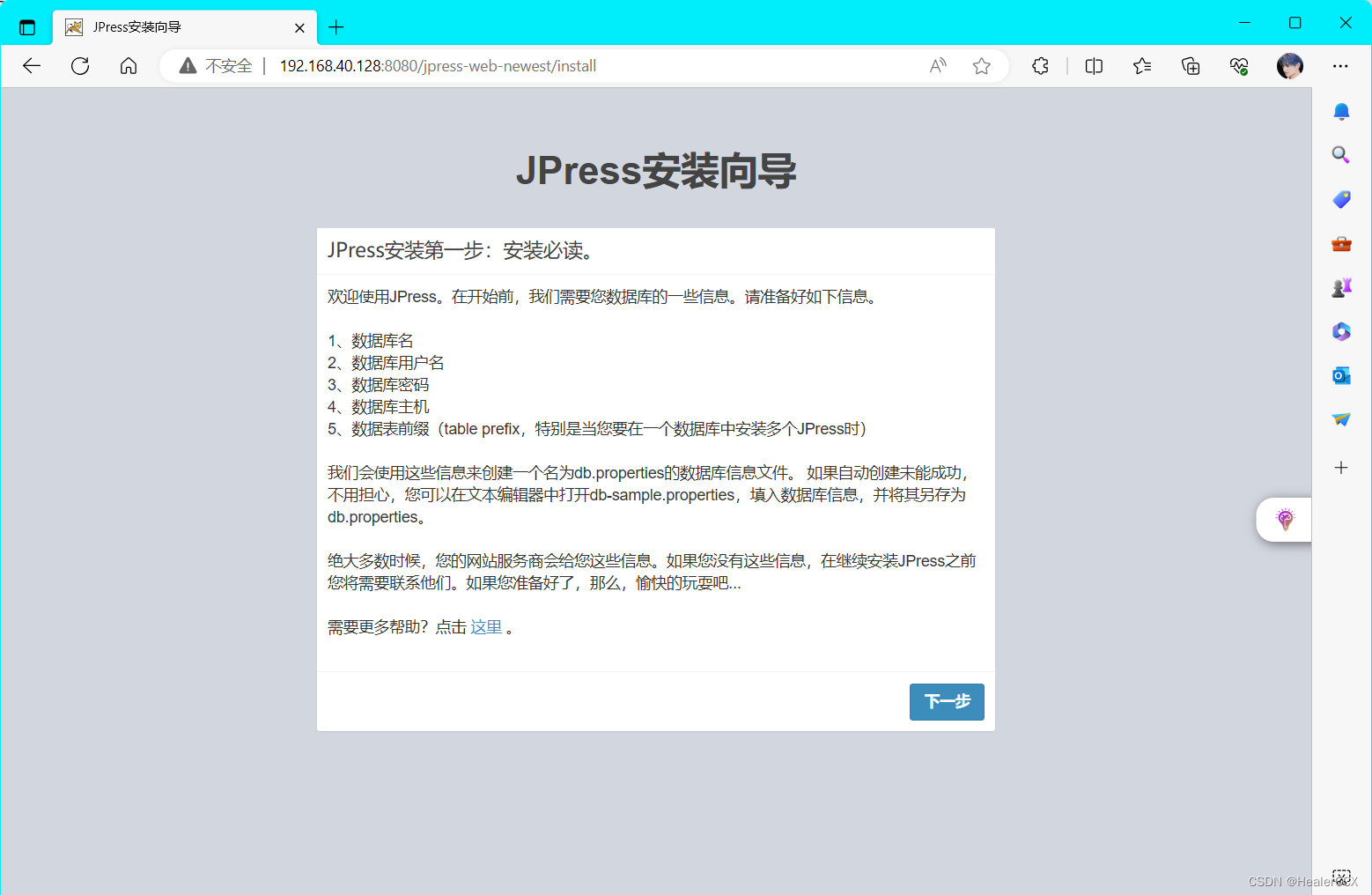
Task: Open Collections icon
Action: coord(1191,66)
